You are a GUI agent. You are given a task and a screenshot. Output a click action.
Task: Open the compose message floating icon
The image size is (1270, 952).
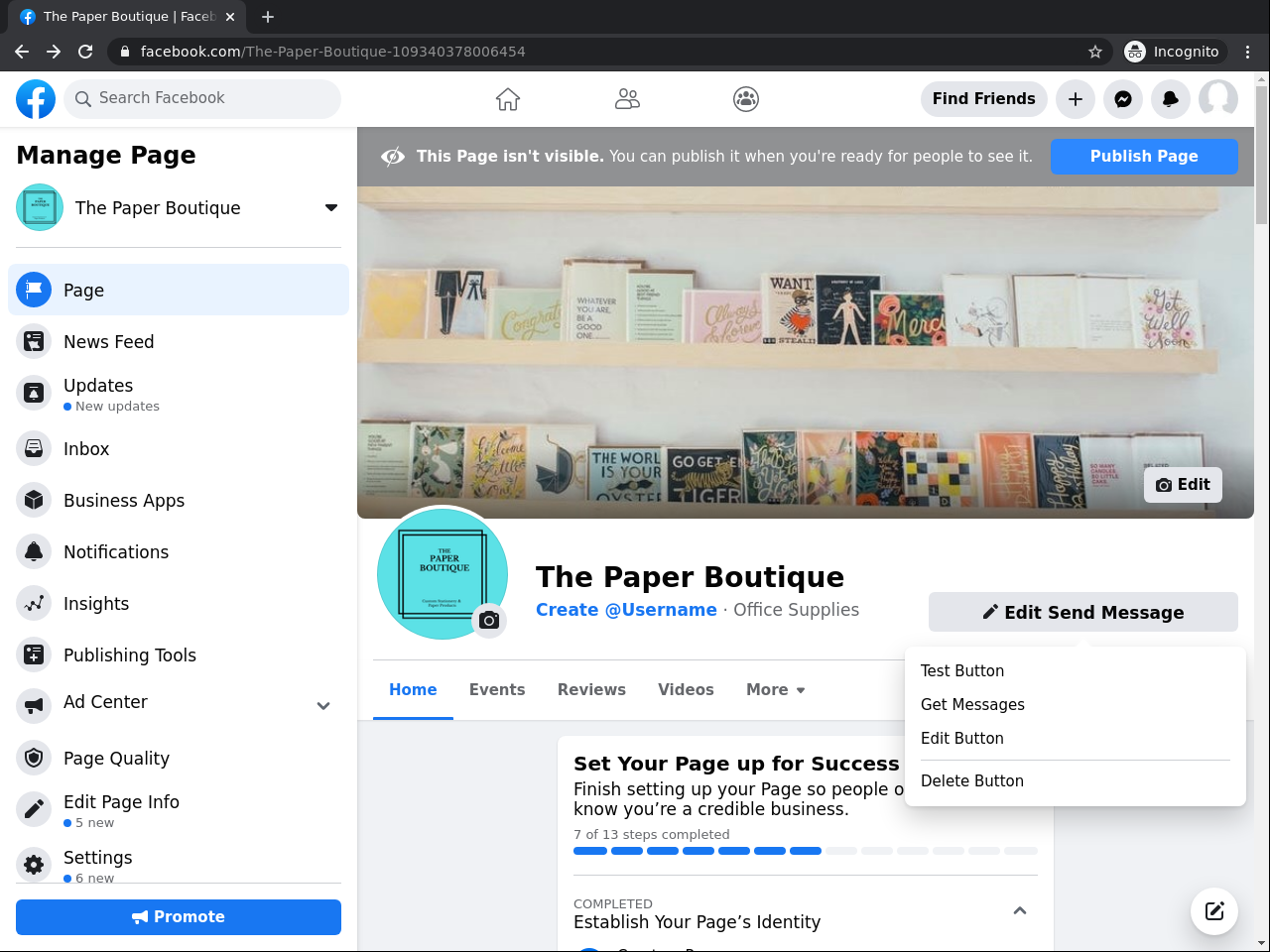point(1214,911)
